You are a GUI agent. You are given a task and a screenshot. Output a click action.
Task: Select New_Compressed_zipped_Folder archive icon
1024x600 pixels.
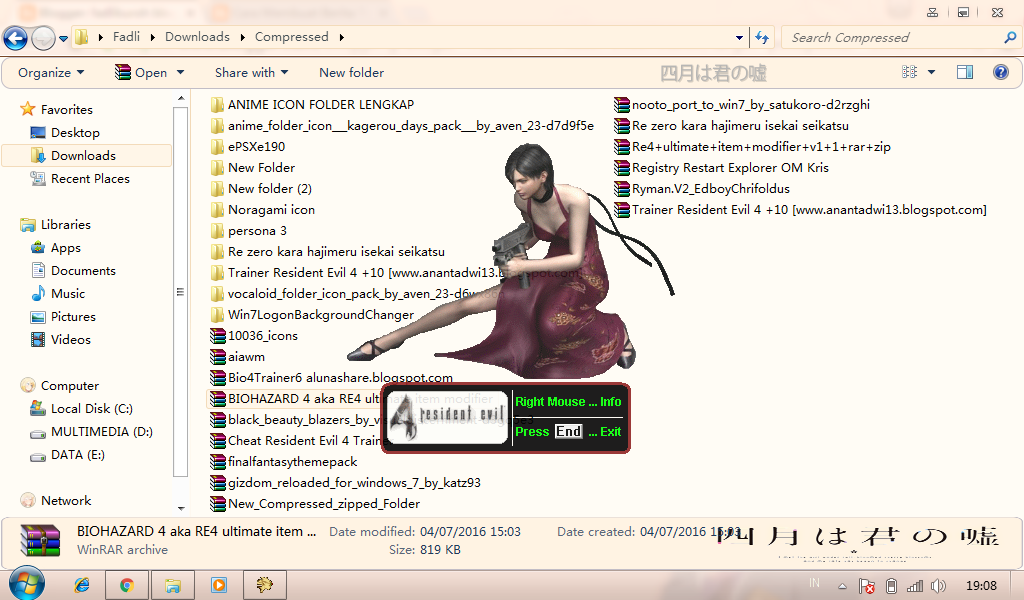coord(217,503)
